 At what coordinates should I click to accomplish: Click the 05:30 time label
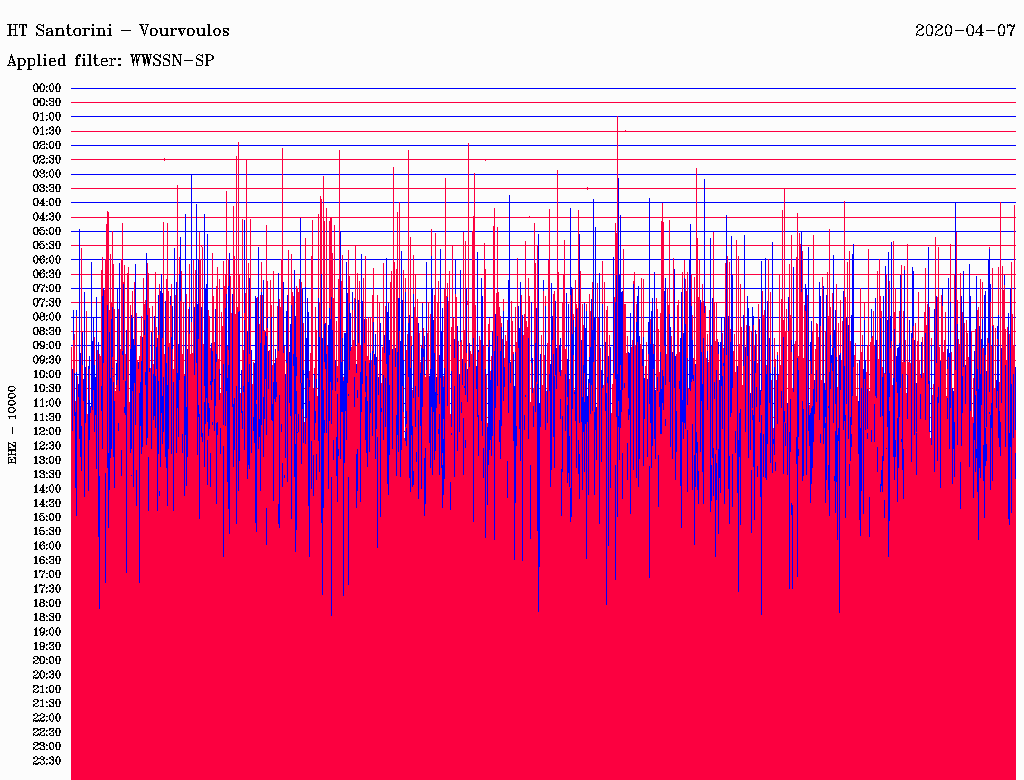(47, 246)
